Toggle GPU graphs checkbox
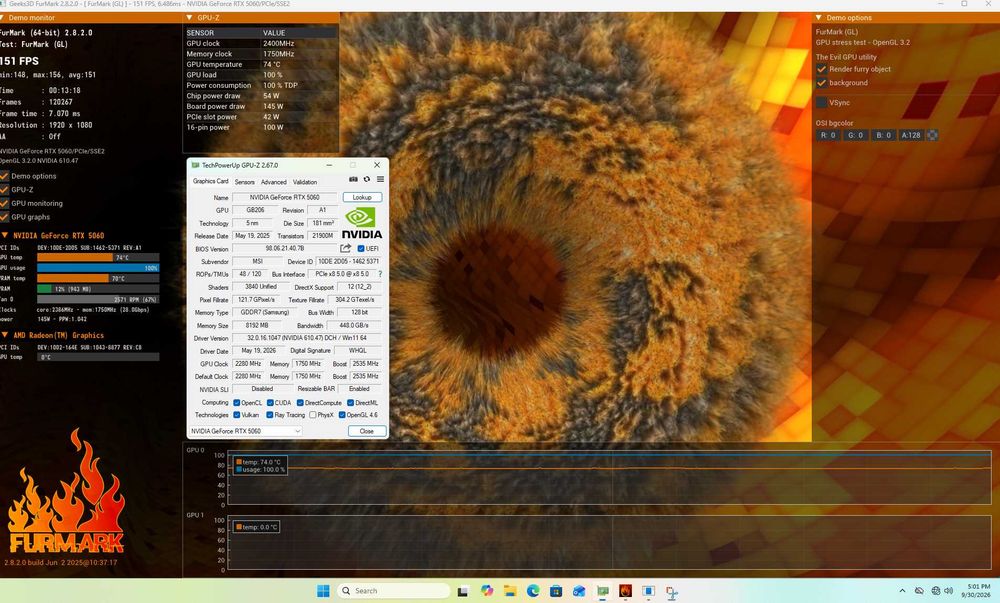The image size is (1000, 603). [x=4, y=217]
